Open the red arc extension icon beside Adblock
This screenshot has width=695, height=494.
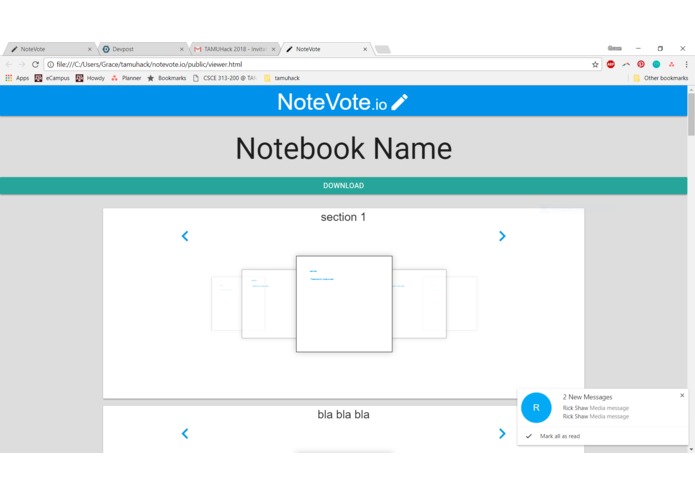626,64
